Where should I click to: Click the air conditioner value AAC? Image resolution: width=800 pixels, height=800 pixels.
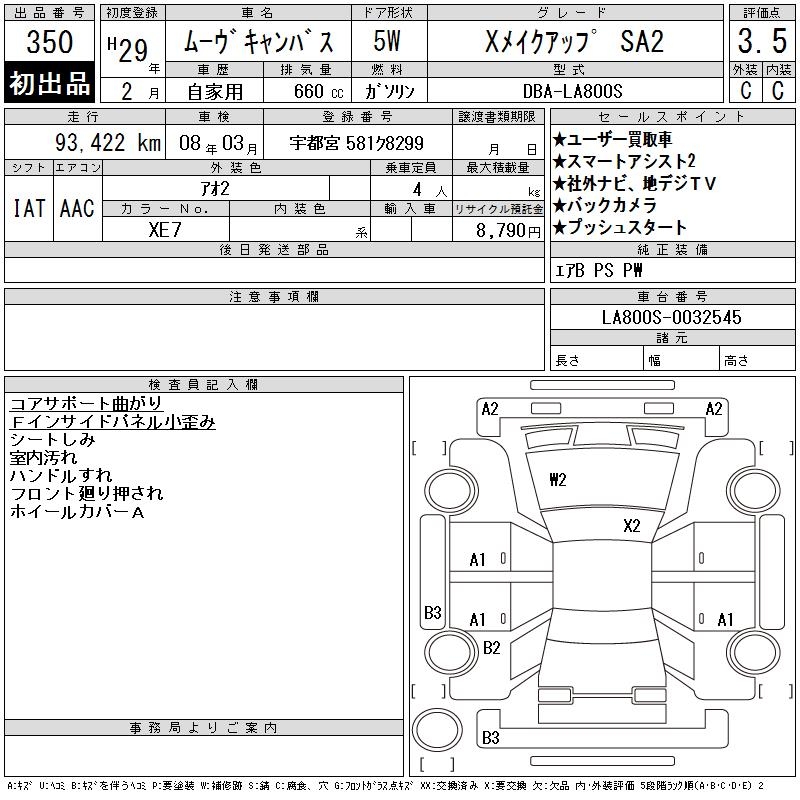[77, 208]
